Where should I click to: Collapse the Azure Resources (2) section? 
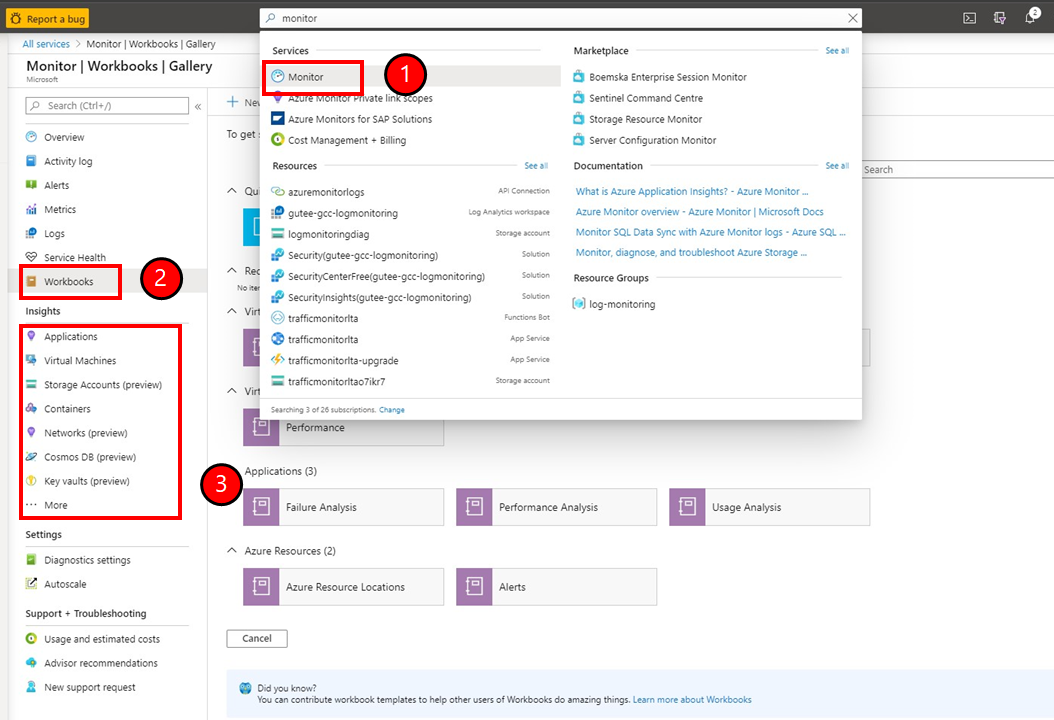232,550
